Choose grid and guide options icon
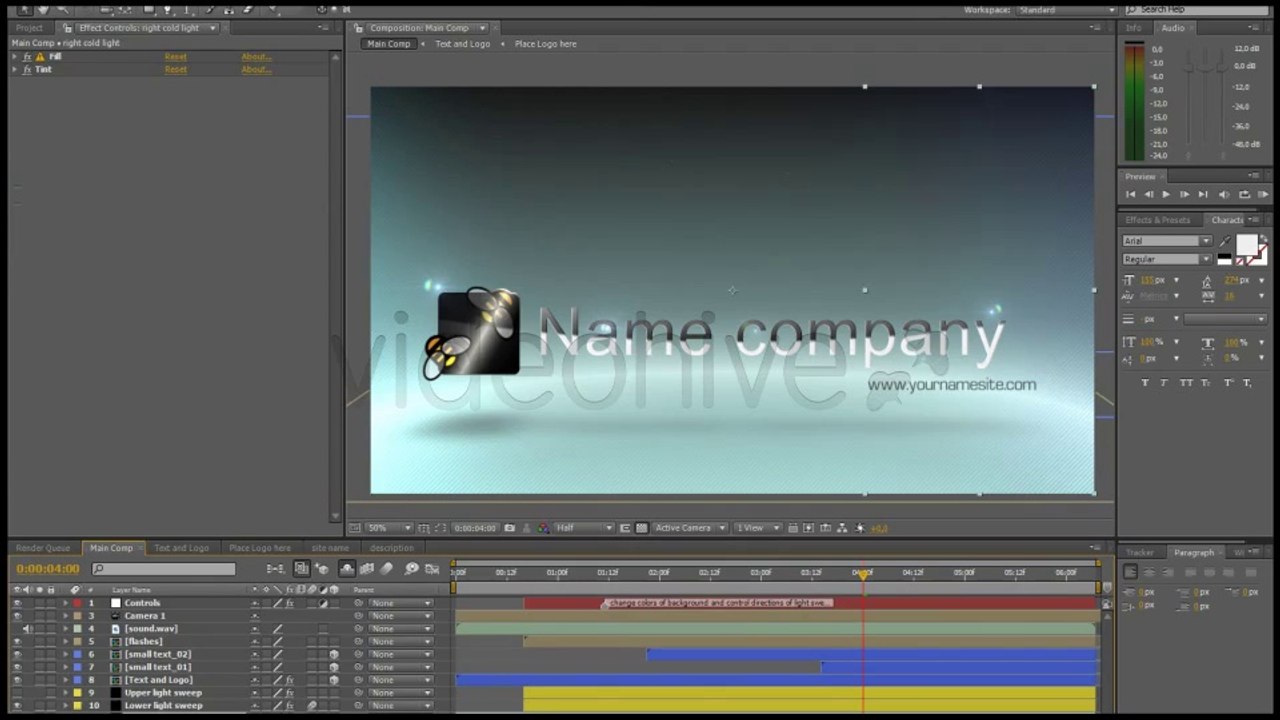 point(423,528)
